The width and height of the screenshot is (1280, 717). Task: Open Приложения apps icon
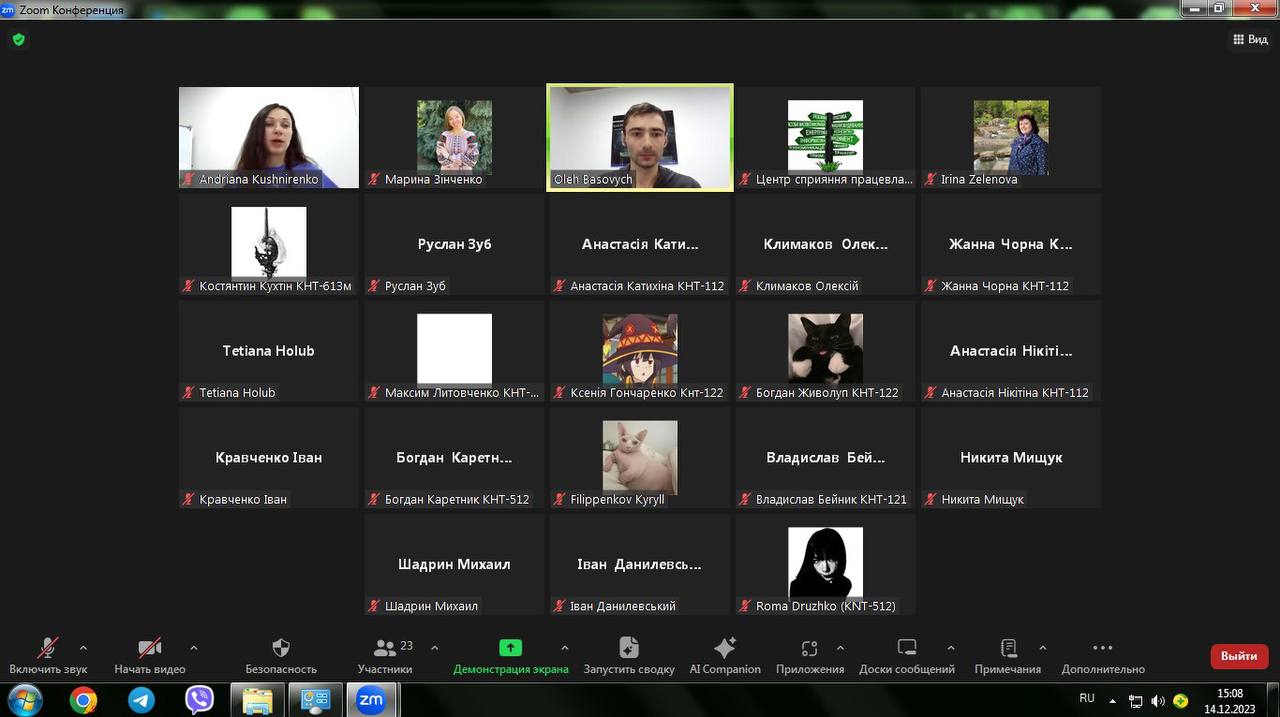[x=809, y=648]
